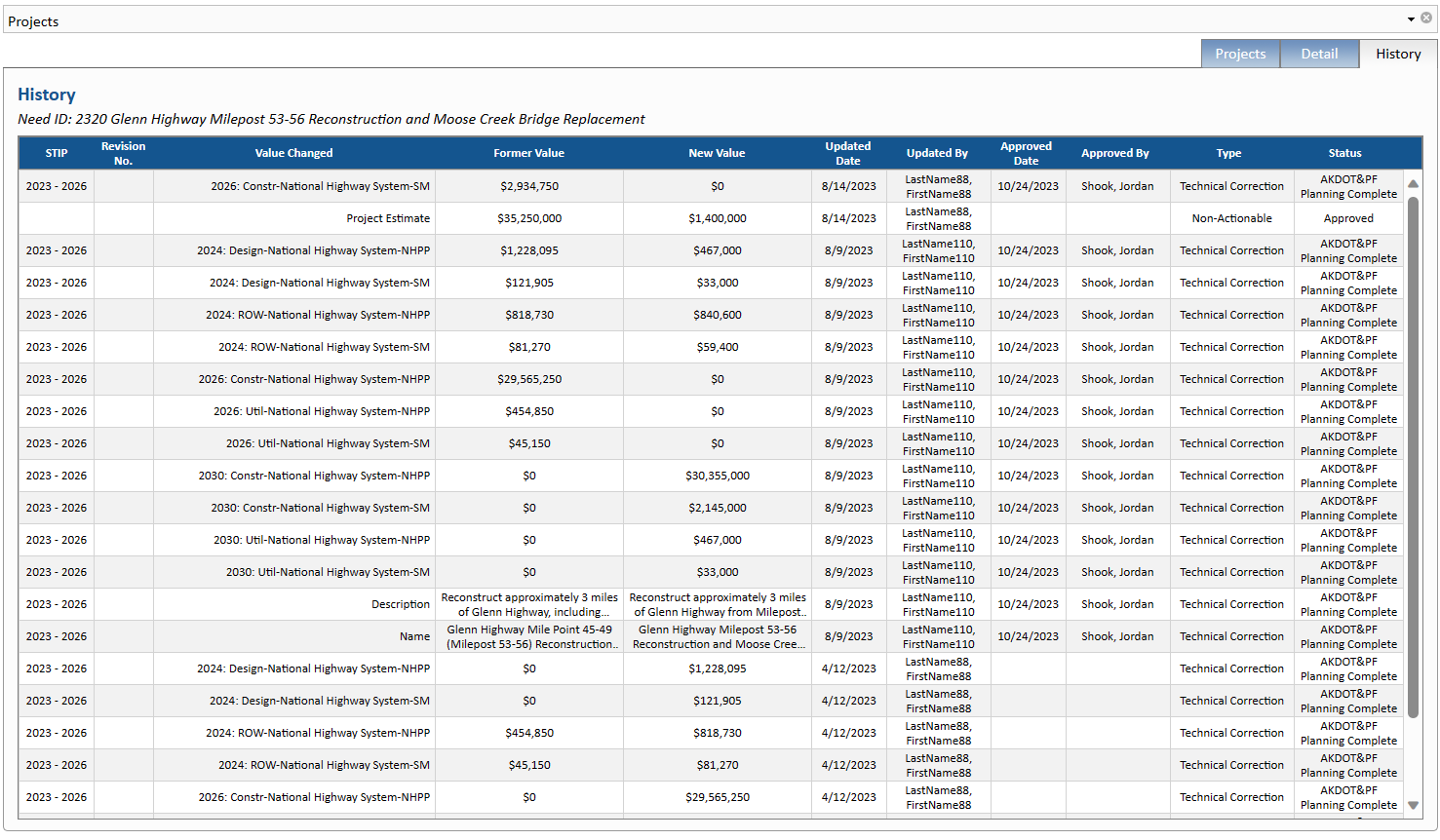The height and width of the screenshot is (840, 1440).
Task: Sort by the STIP column header
Action: [x=57, y=153]
